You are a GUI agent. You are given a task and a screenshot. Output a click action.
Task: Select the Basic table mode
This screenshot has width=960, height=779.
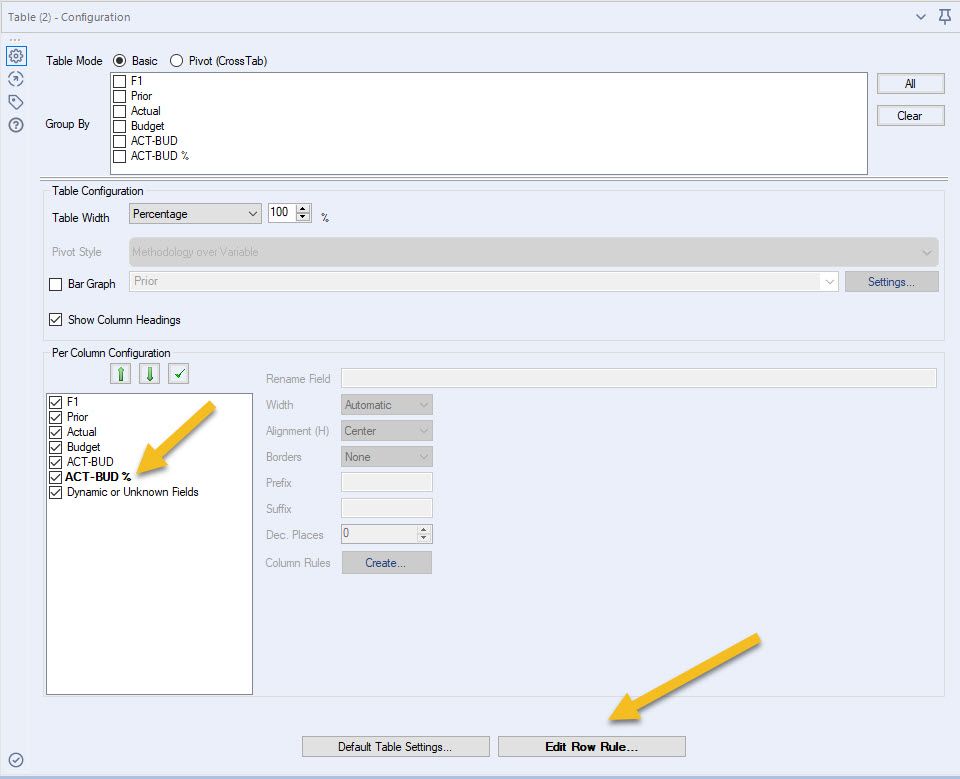pos(120,61)
